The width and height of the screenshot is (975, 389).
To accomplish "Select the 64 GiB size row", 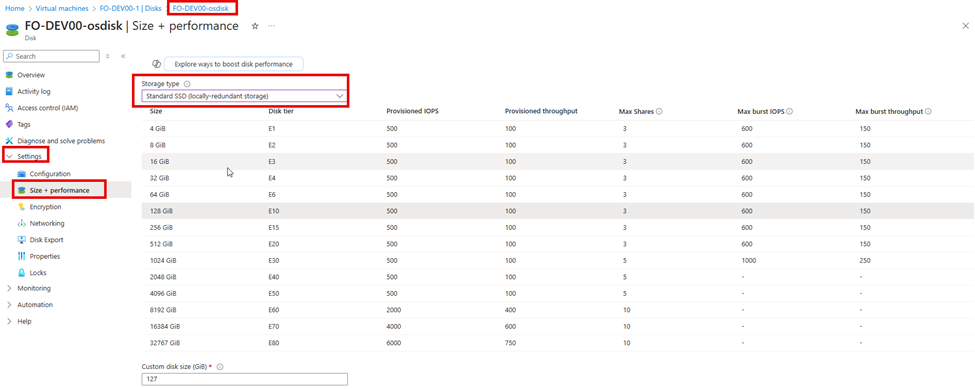I will [x=558, y=194].
